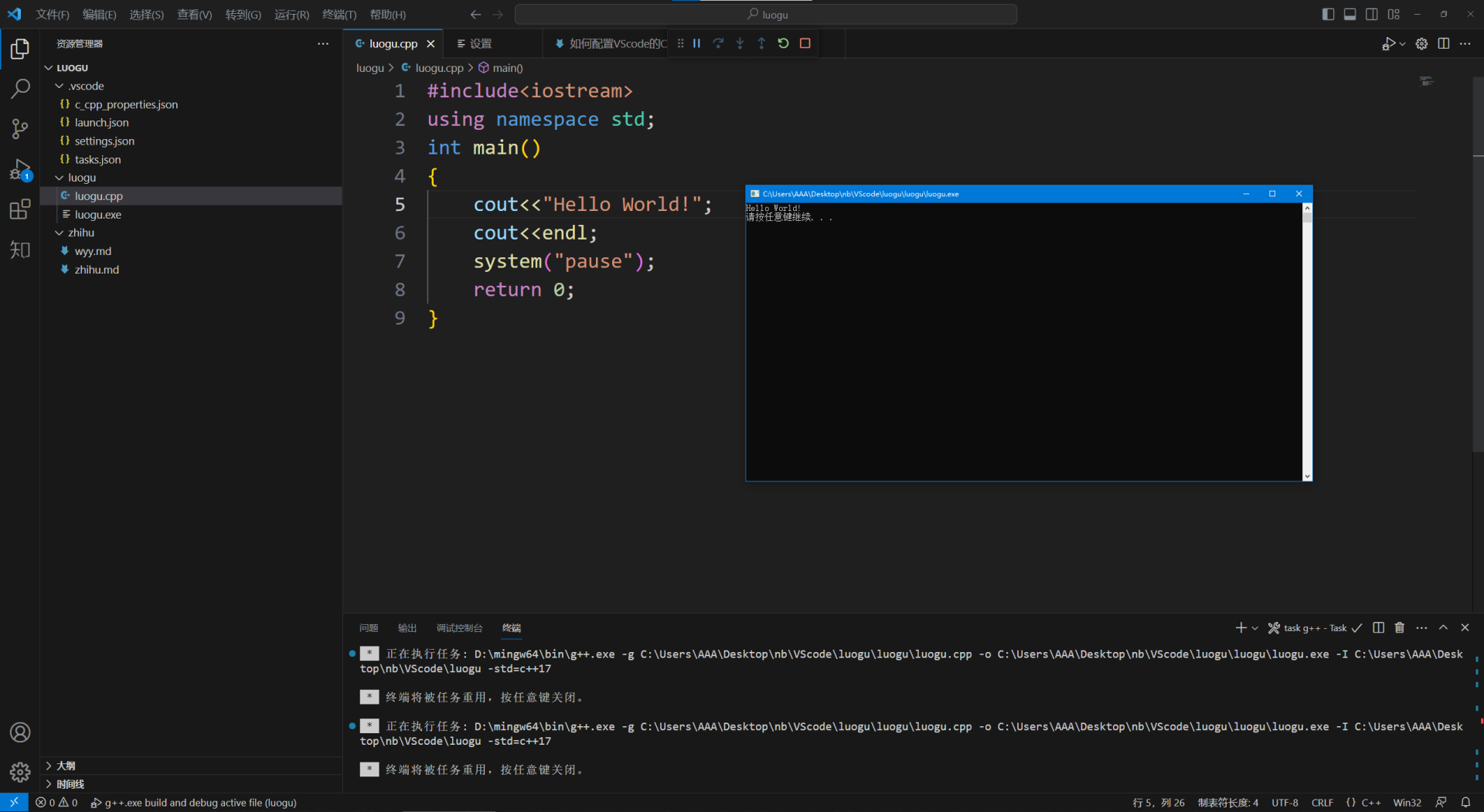Click the debug Step Over icon
This screenshot has width=1484, height=812.
[x=718, y=43]
